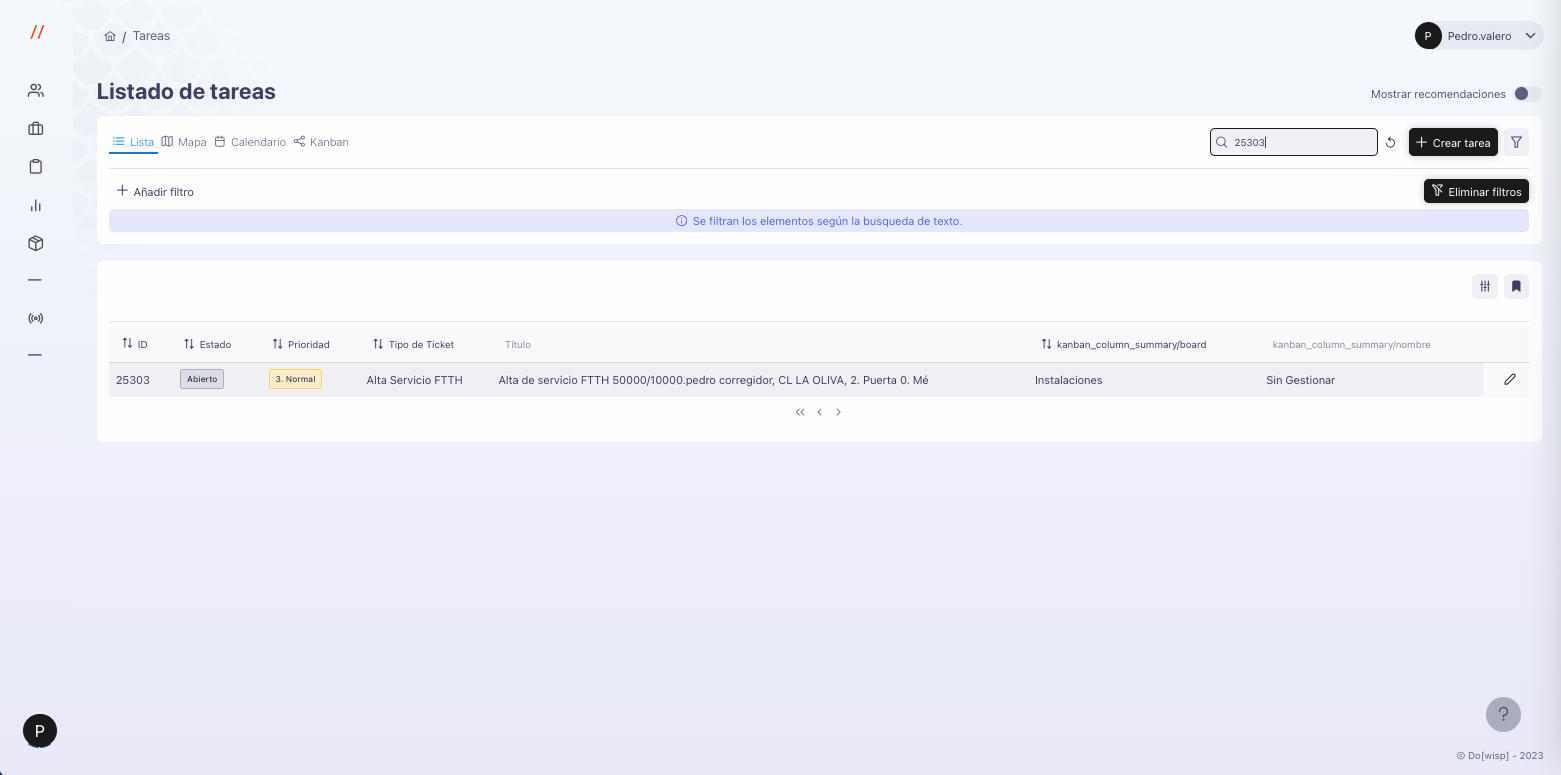
Task: Go to previous page chevron
Action: 819,412
